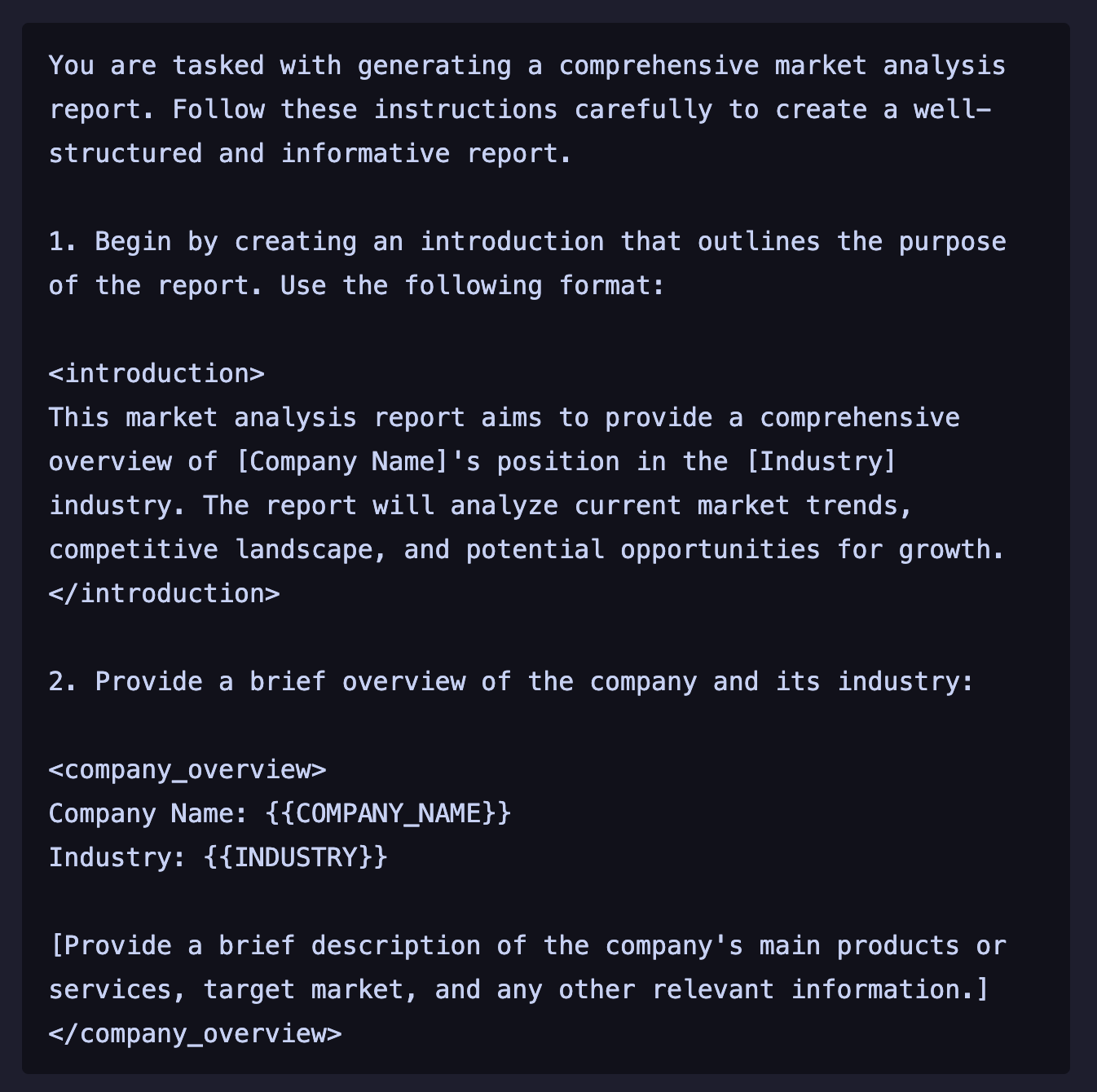Image resolution: width=1097 pixels, height=1092 pixels.
Task: Click the numbered step '2.' marker
Action: [64, 681]
